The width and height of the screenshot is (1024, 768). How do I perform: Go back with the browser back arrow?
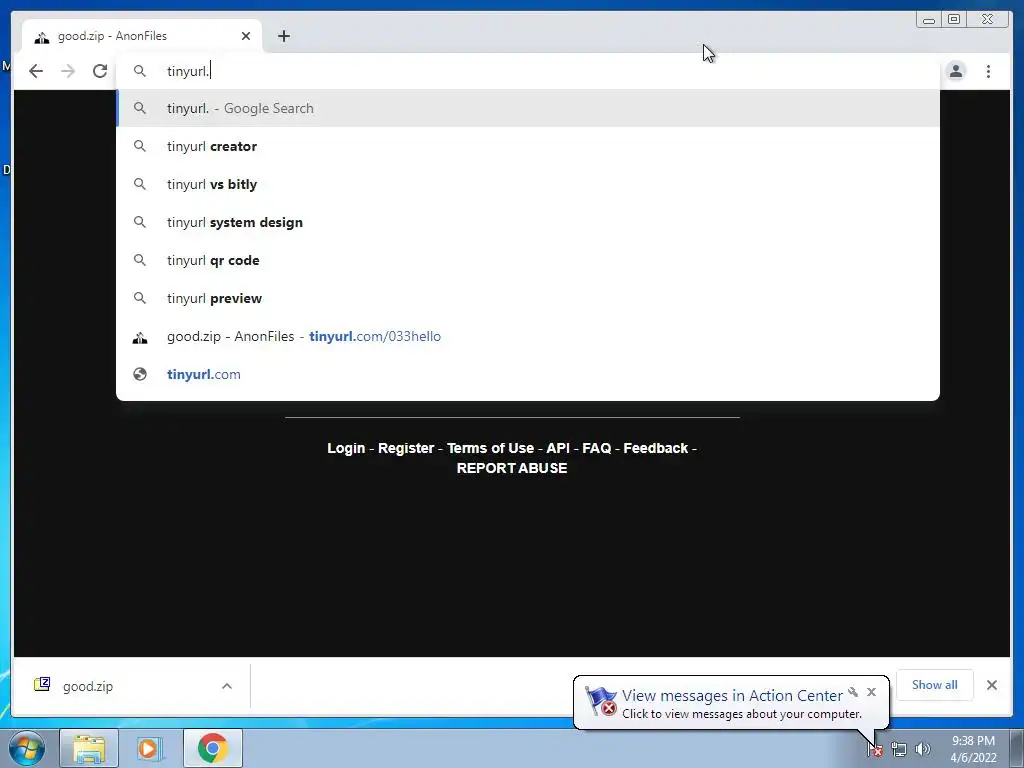coord(36,71)
